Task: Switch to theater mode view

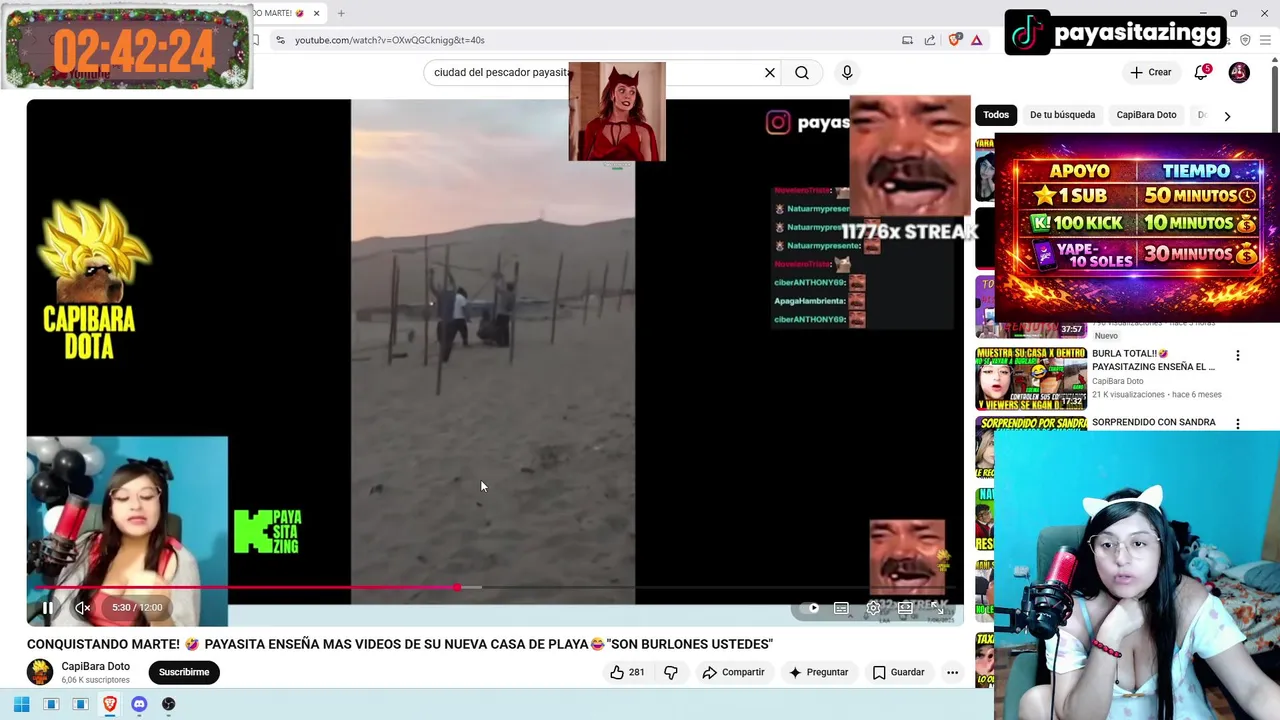Action: coord(905,608)
